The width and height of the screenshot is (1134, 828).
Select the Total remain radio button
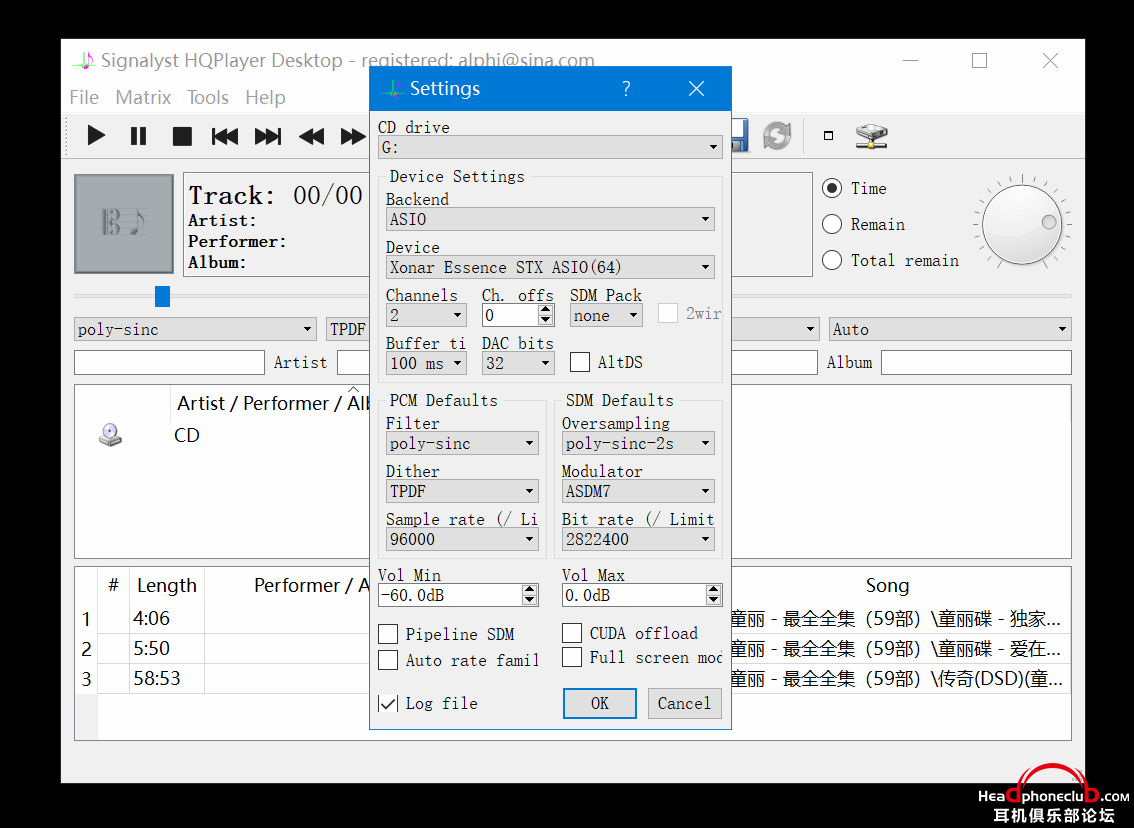point(832,260)
